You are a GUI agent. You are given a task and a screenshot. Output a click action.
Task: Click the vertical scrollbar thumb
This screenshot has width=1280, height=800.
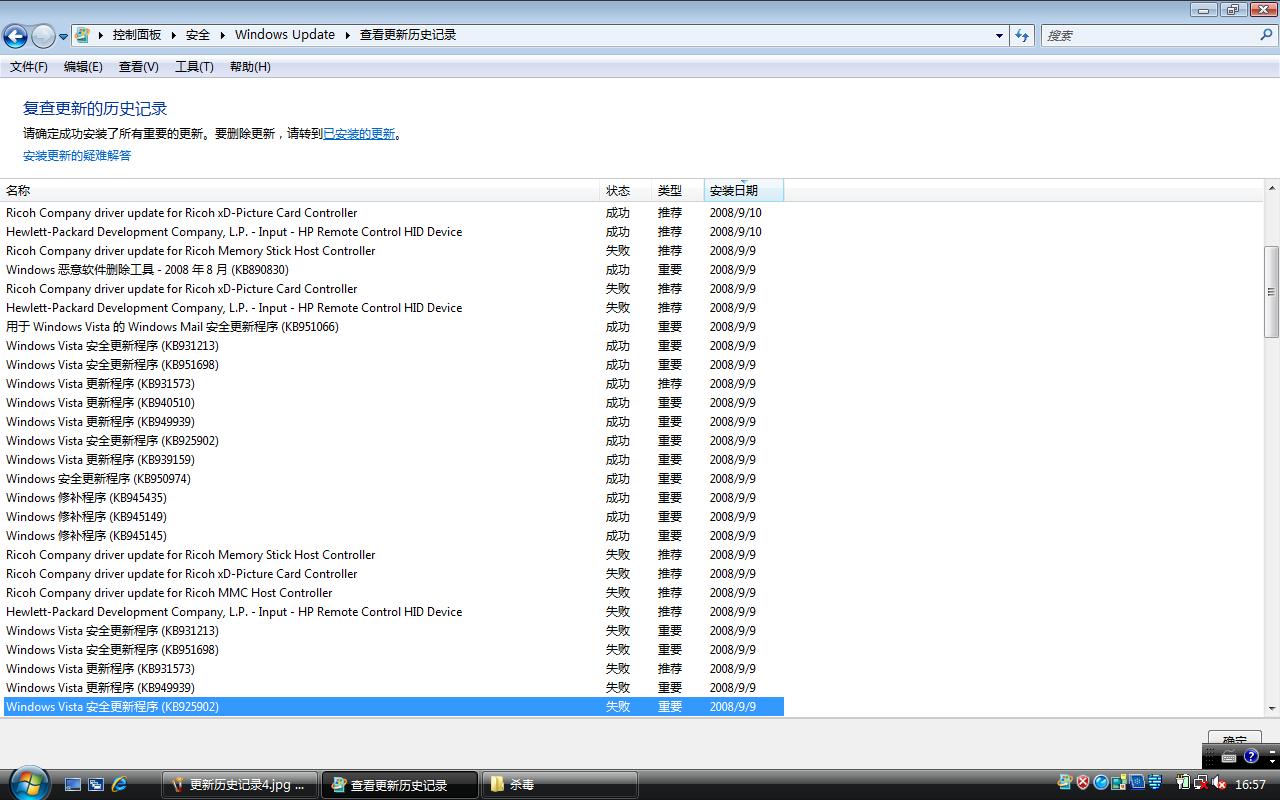pos(1272,291)
